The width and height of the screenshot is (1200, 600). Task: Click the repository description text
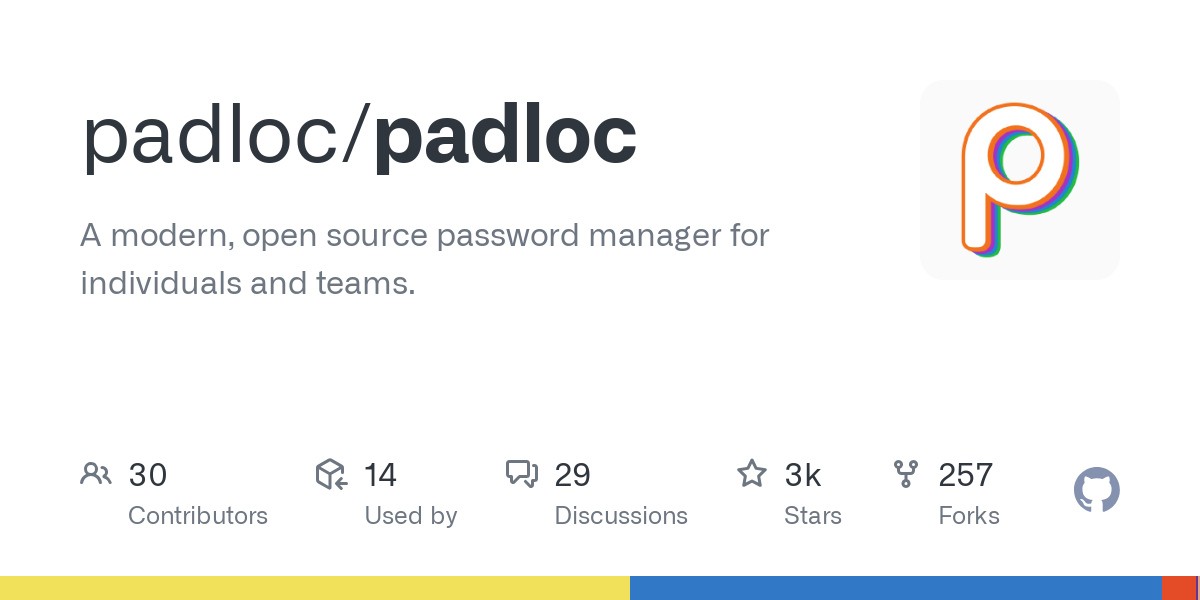point(425,259)
